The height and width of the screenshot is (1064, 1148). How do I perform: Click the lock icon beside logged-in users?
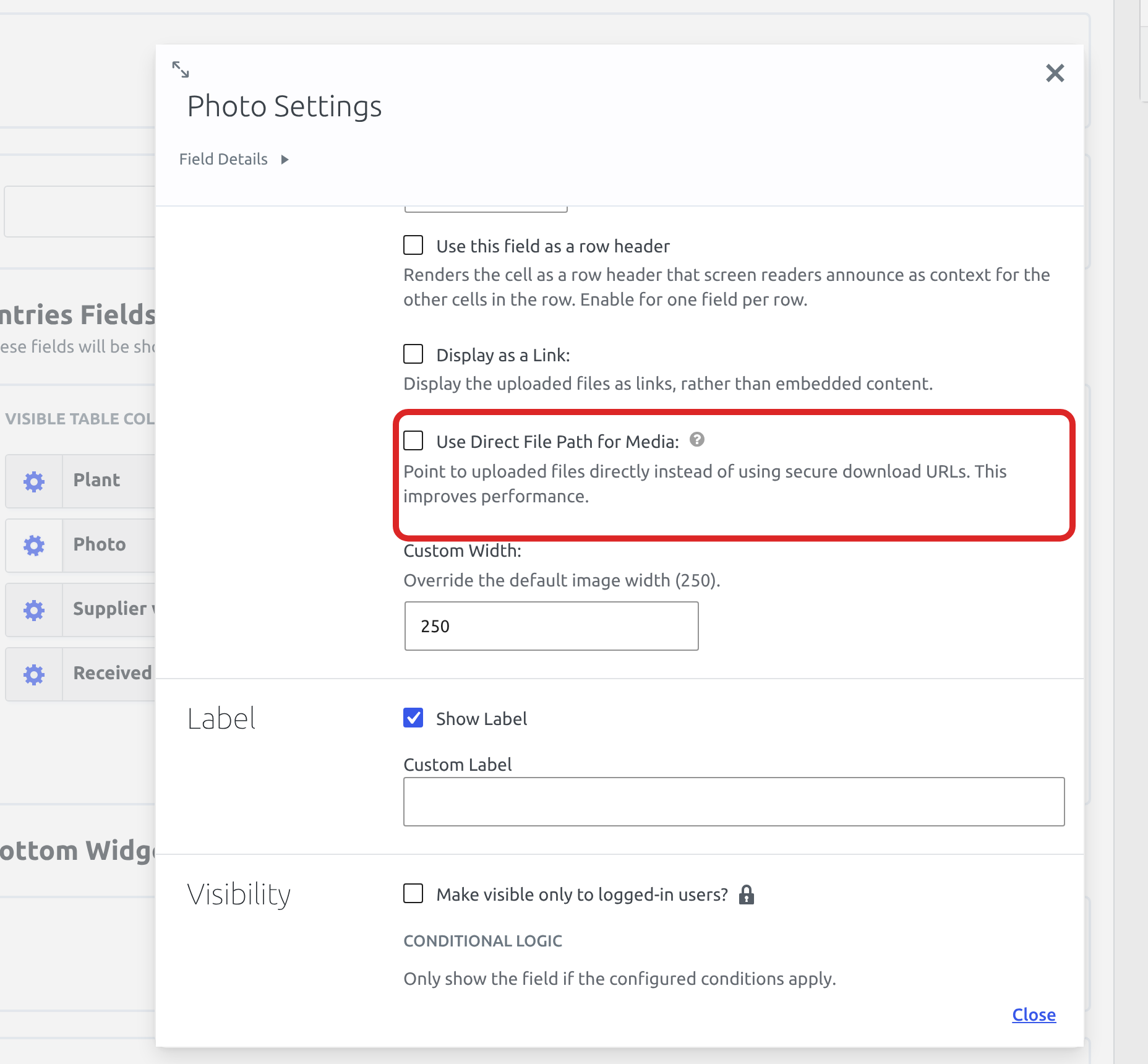tap(747, 895)
